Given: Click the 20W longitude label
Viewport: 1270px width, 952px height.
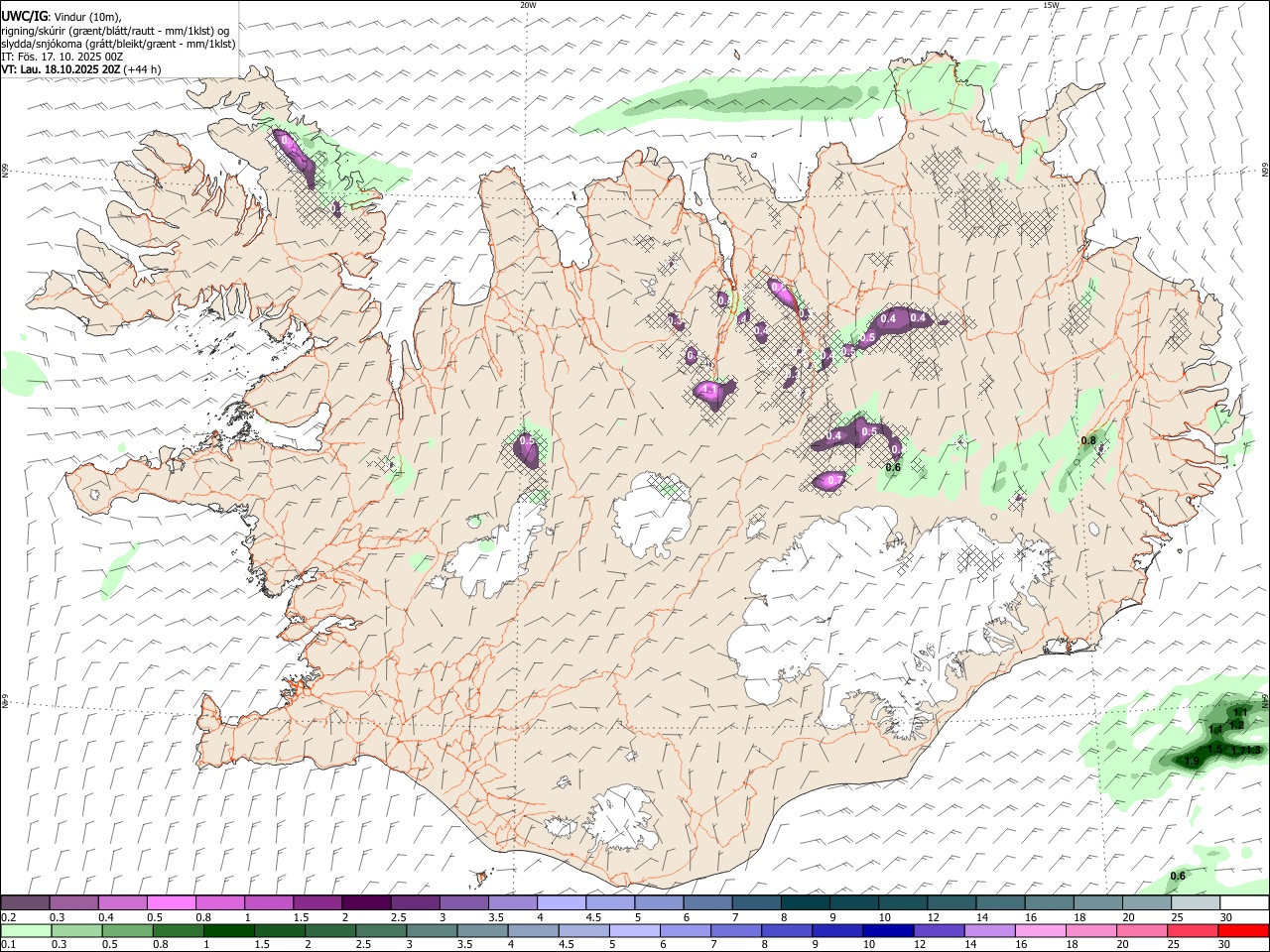Looking at the screenshot, I should [x=528, y=5].
